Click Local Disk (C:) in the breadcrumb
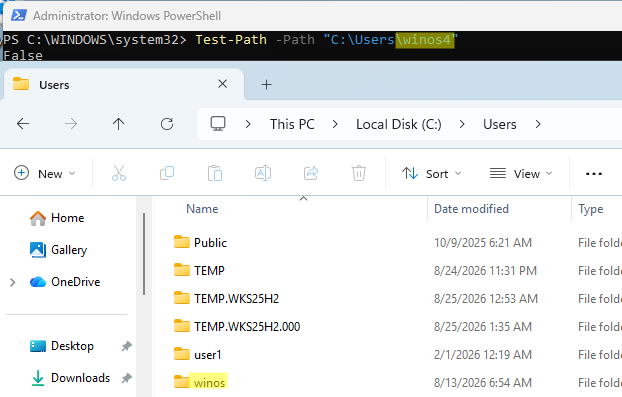This screenshot has width=622, height=397. coord(399,124)
